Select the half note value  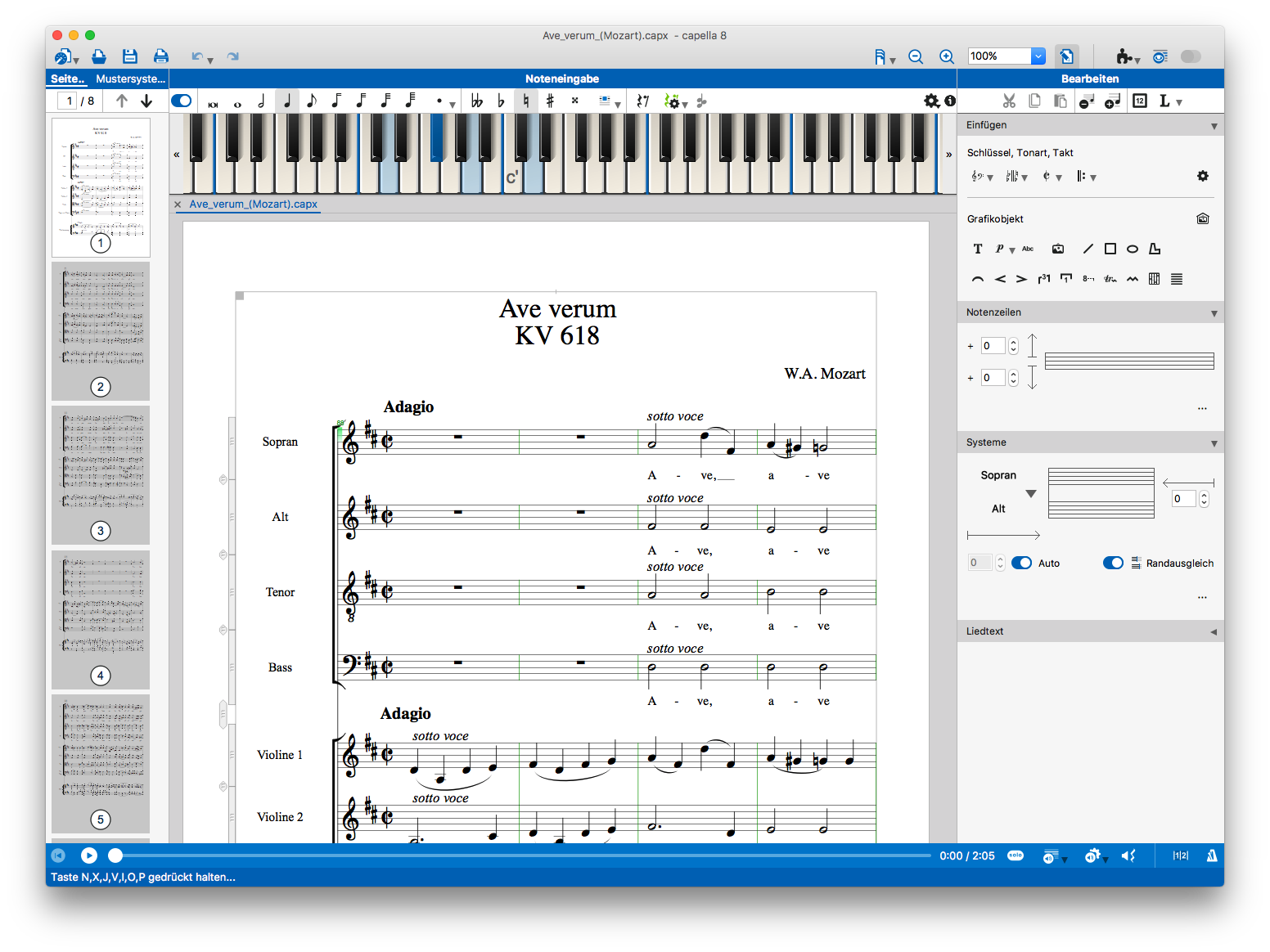coord(262,101)
